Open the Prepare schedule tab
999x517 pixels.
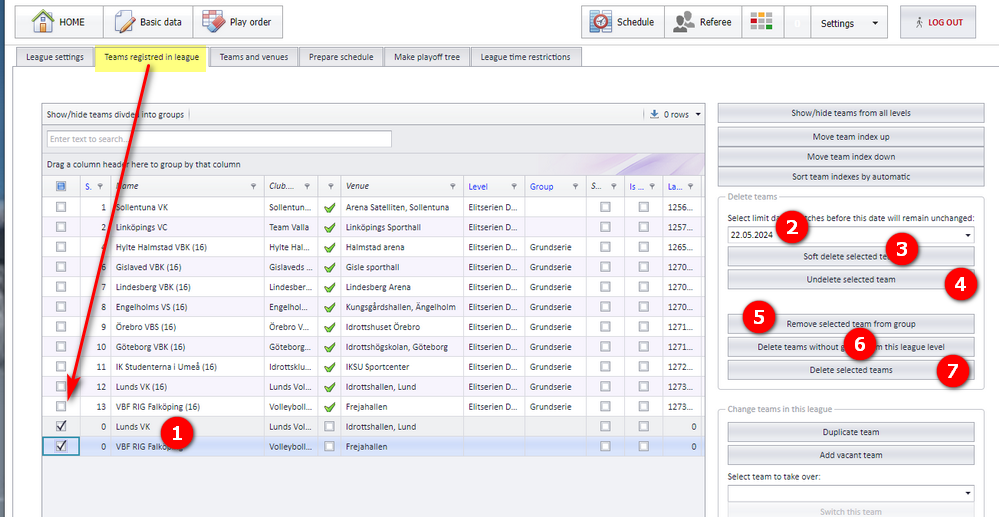tap(341, 57)
